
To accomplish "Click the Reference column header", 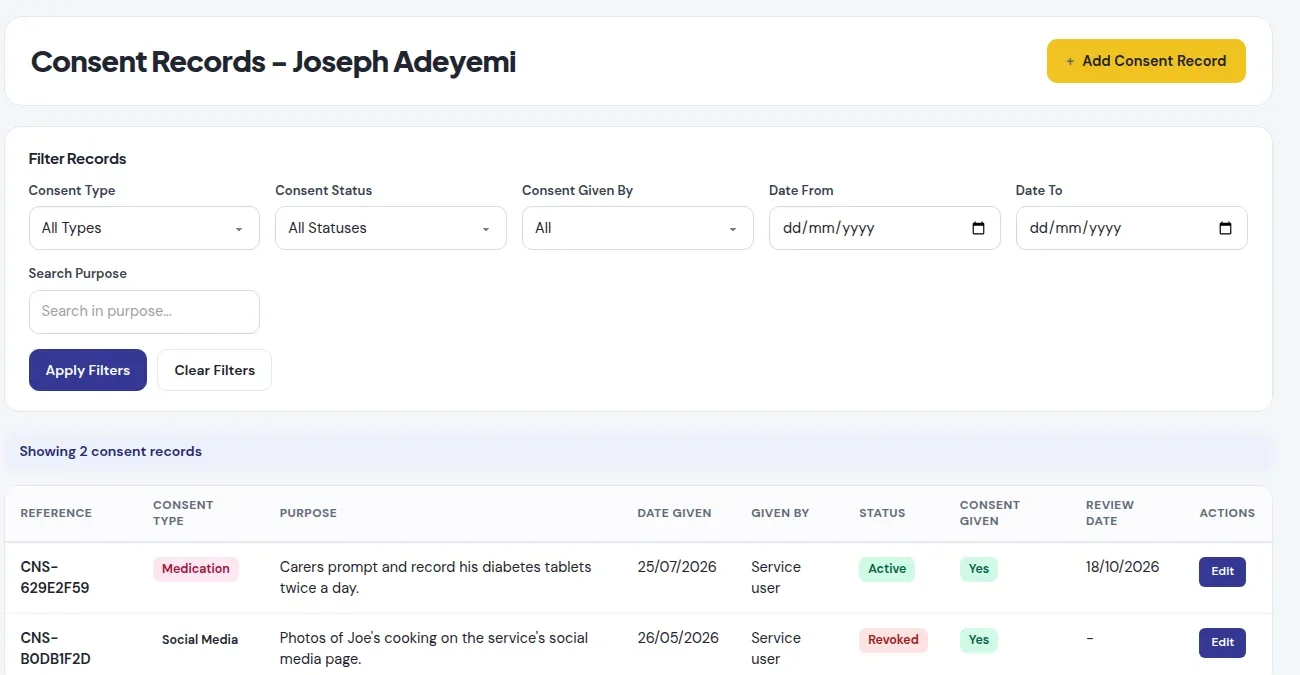I will pos(56,513).
